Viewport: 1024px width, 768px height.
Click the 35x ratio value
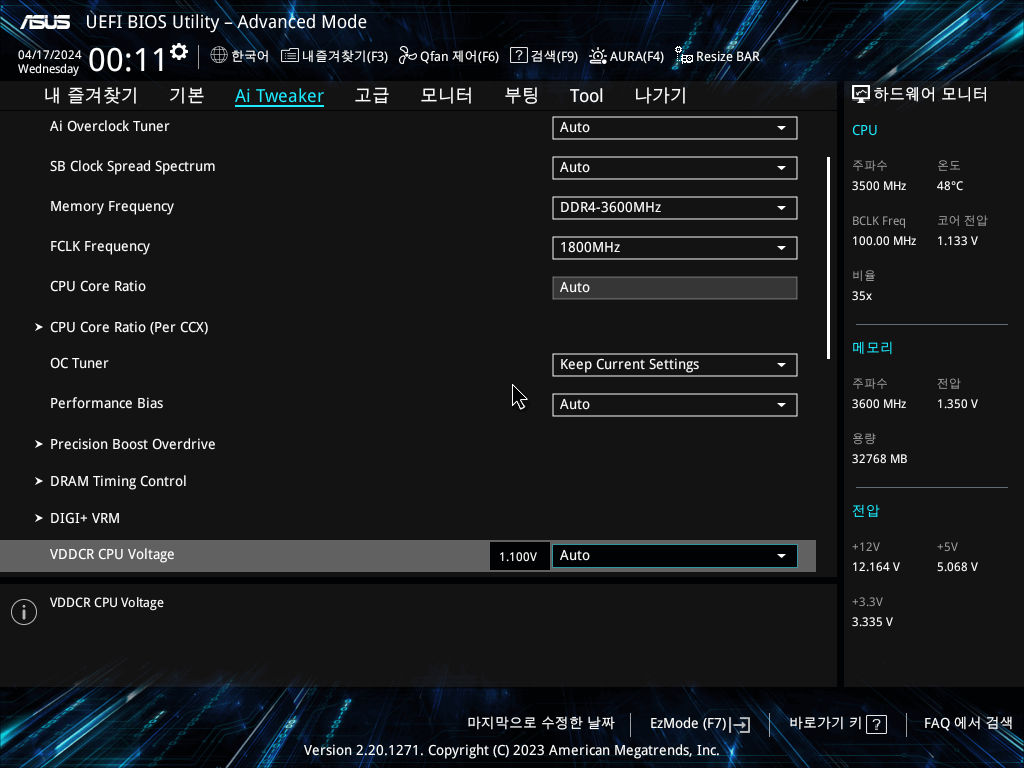click(862, 296)
